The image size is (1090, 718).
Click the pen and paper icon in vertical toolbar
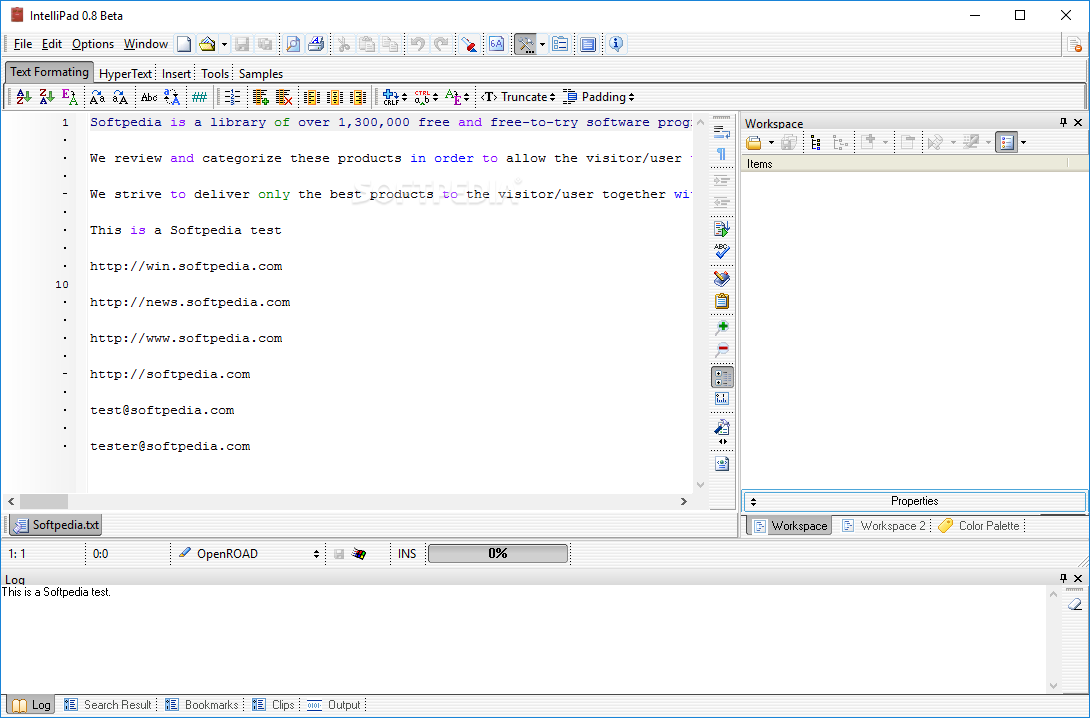pyautogui.click(x=722, y=428)
